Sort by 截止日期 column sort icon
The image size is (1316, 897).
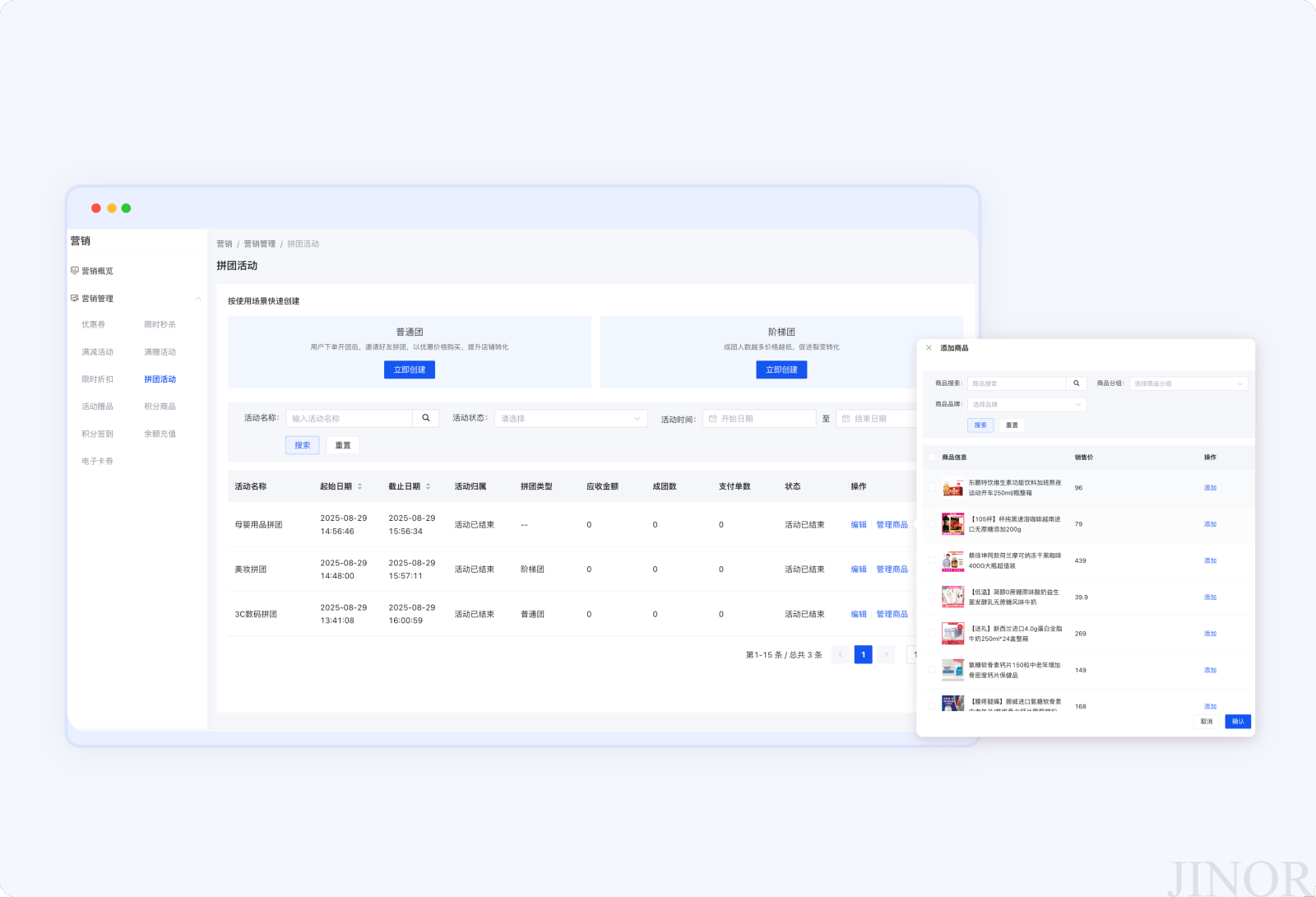pos(428,486)
